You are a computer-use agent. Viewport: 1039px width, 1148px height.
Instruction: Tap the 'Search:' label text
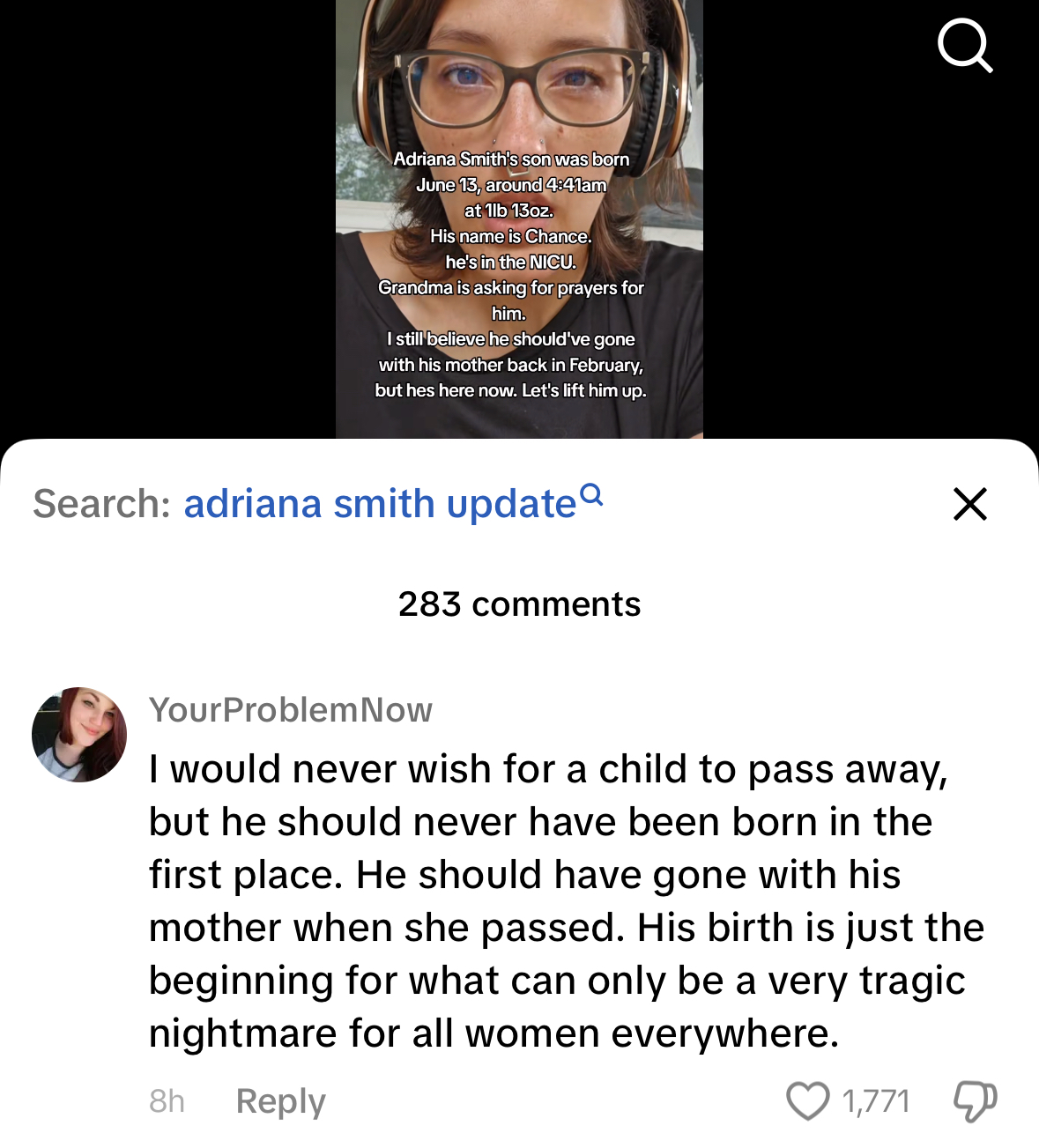tap(101, 504)
